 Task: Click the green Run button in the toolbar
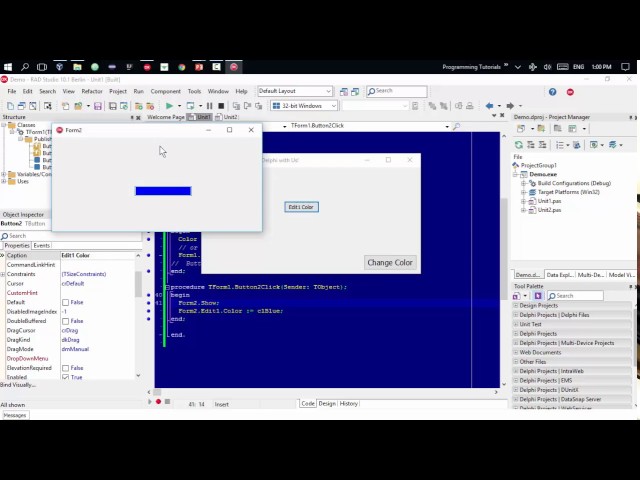click(169, 106)
